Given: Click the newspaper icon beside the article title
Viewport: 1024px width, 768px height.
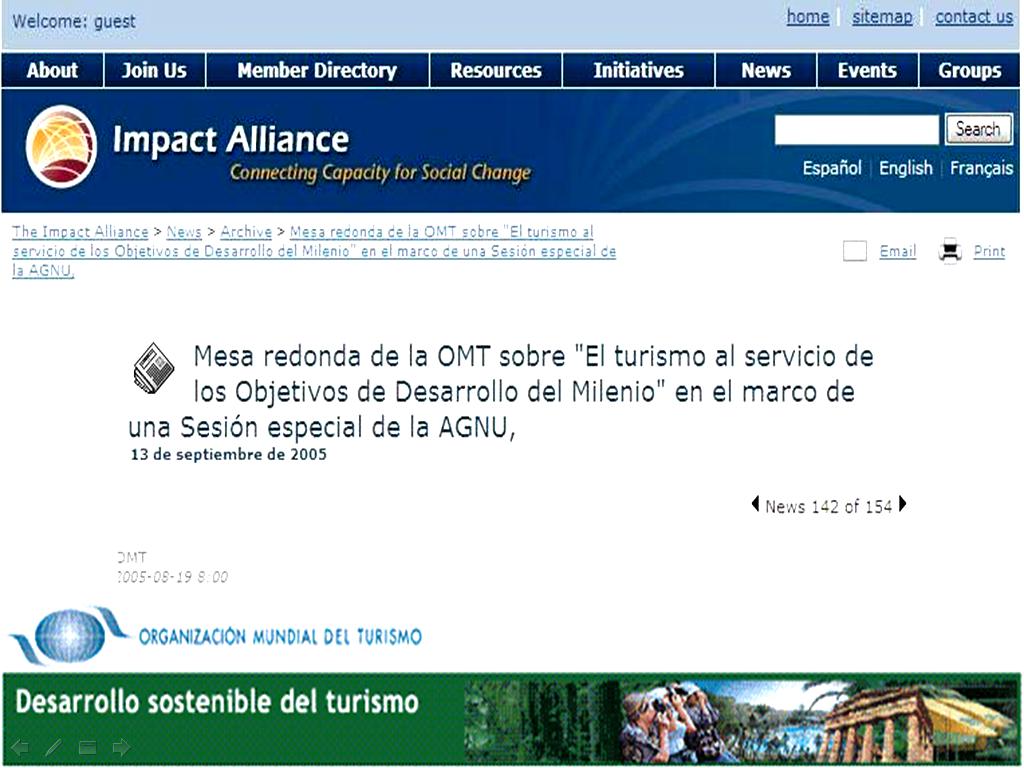Looking at the screenshot, I should (152, 367).
